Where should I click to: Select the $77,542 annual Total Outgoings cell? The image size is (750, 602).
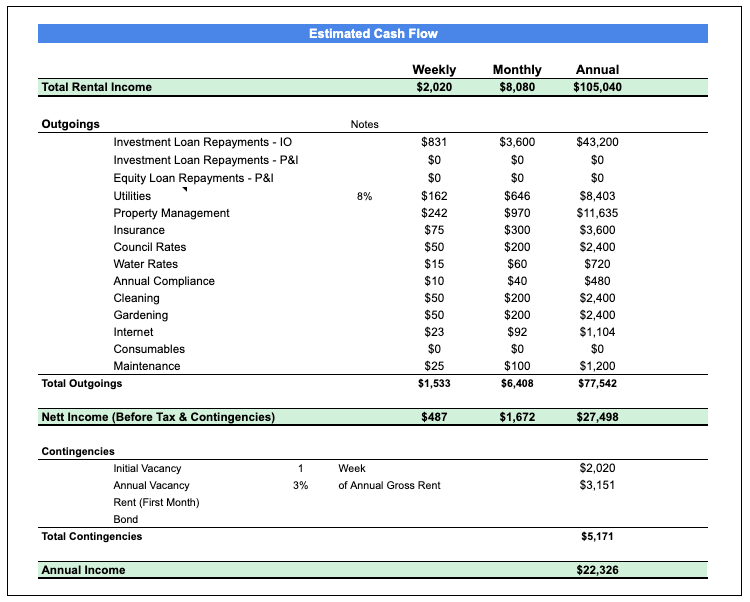597,383
